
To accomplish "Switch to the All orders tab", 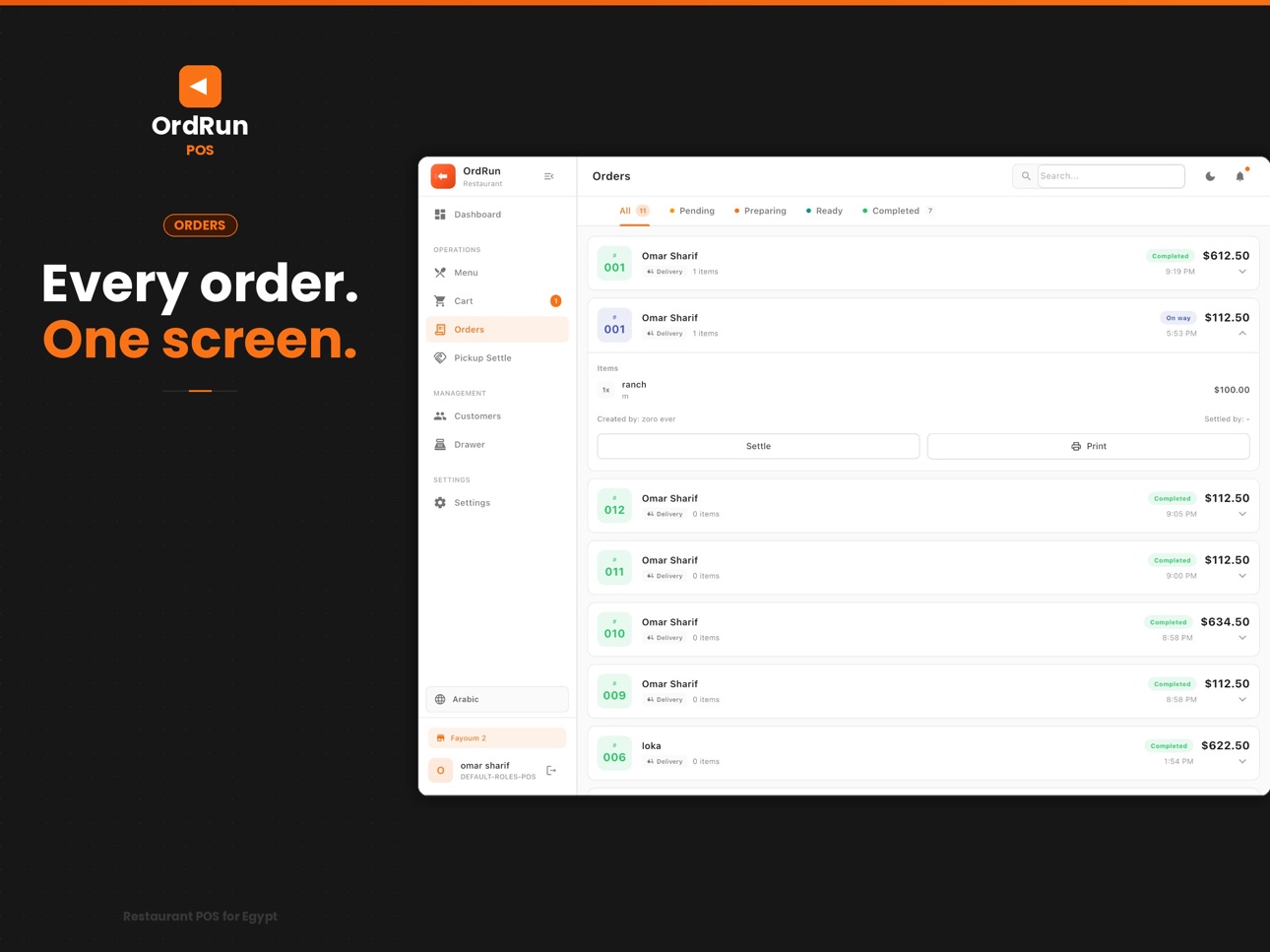I will [634, 212].
